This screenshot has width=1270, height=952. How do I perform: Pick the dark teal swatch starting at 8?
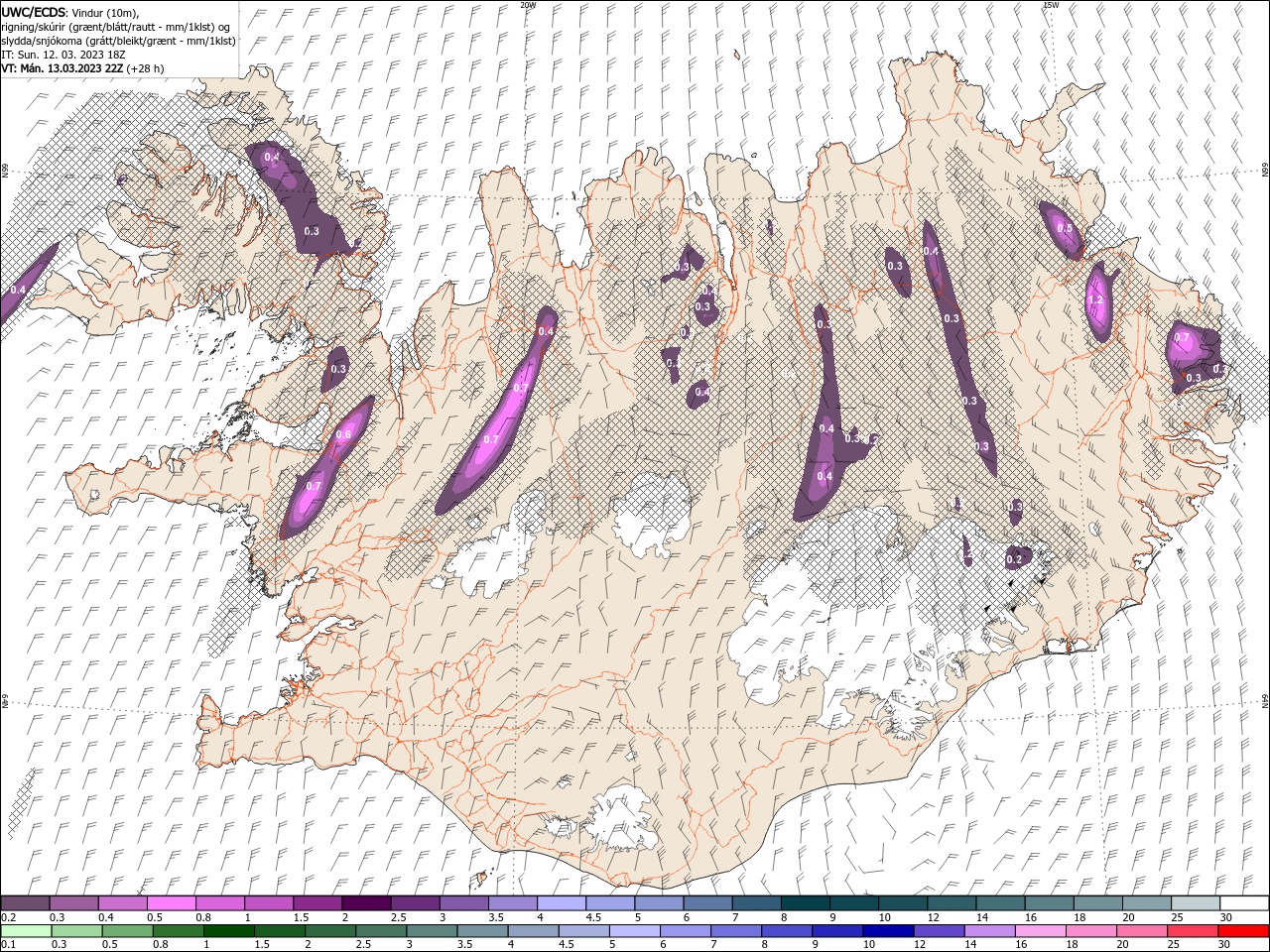805,903
